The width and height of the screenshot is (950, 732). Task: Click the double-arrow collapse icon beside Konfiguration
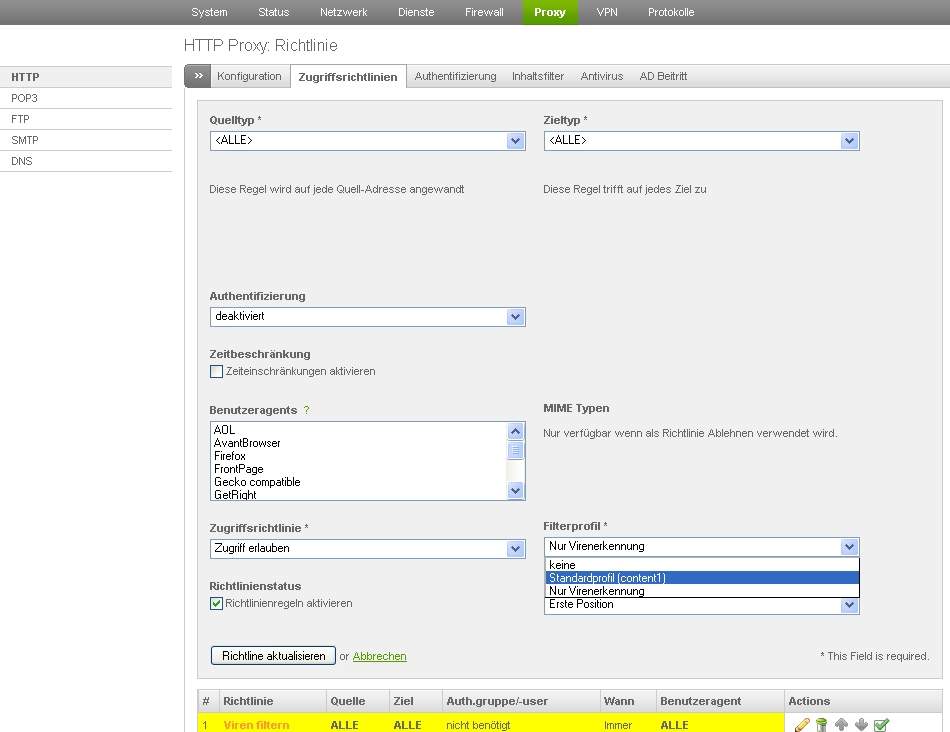(198, 76)
